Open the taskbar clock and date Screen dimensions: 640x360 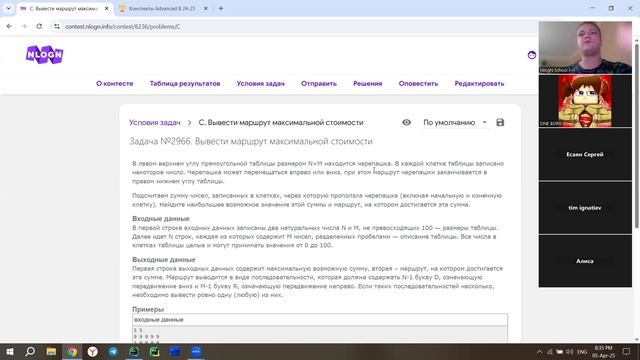coord(603,351)
